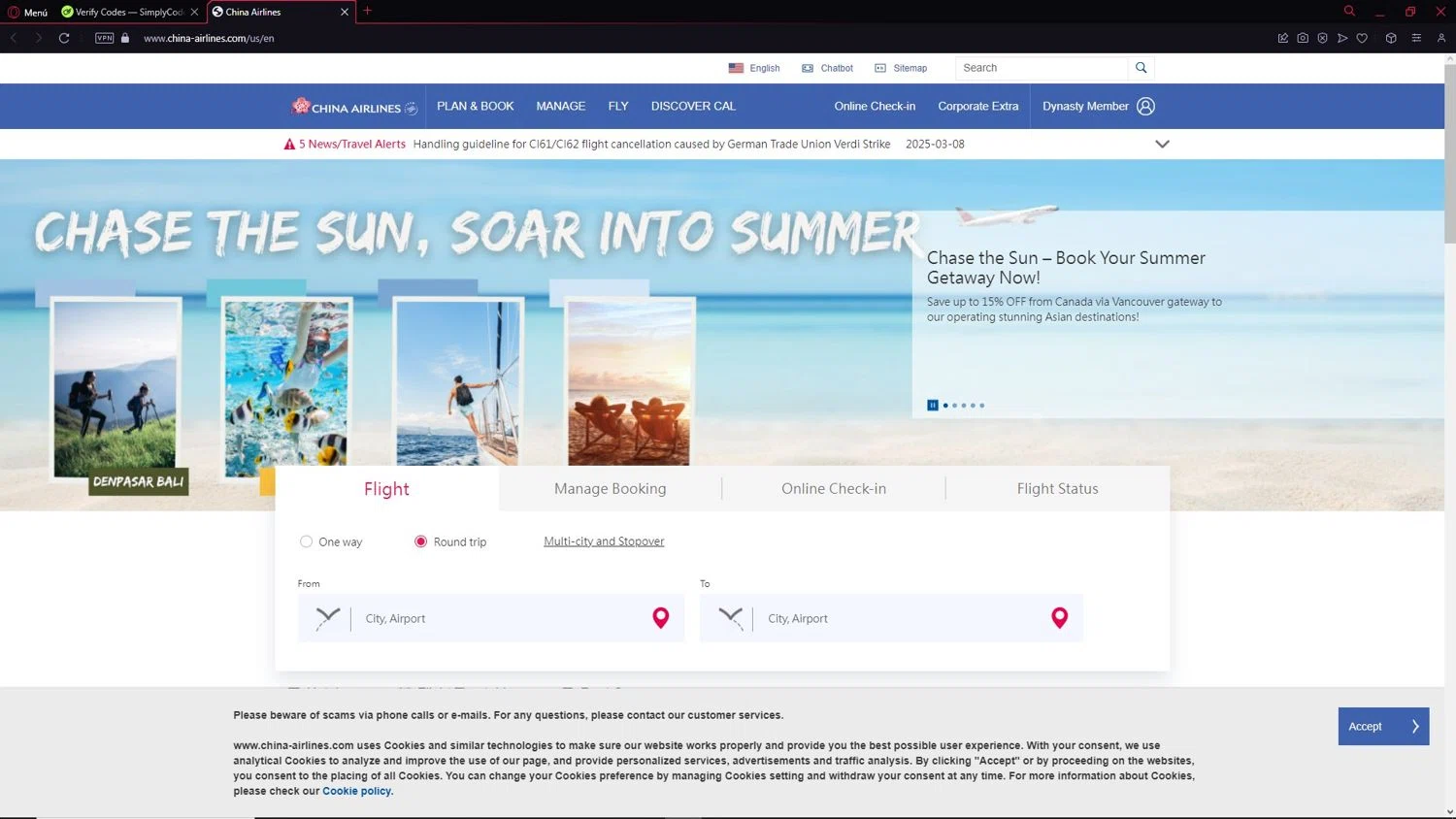Click the site Search input field
This screenshot has height=819, width=1456.
point(1042,68)
